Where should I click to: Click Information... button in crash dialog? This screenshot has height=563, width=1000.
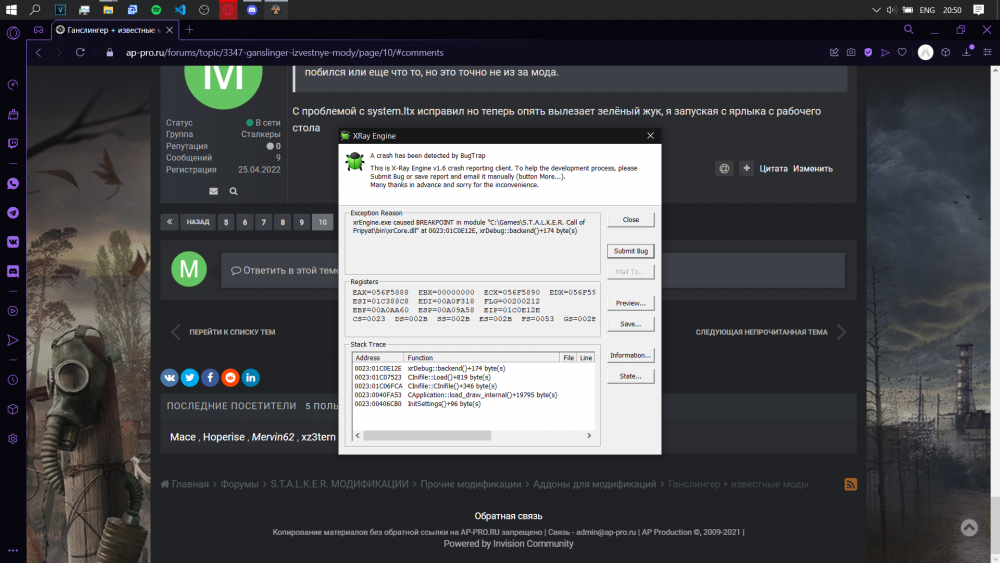(x=631, y=355)
